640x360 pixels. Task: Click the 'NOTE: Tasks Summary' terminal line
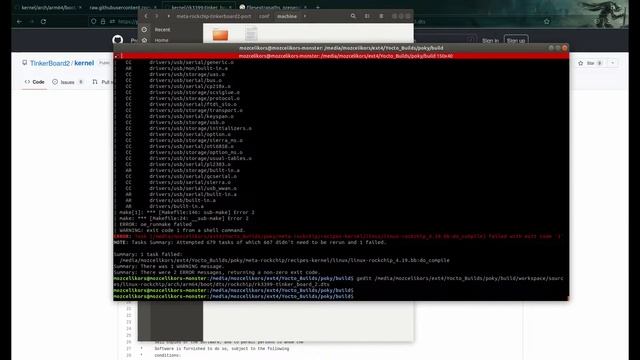[250, 242]
